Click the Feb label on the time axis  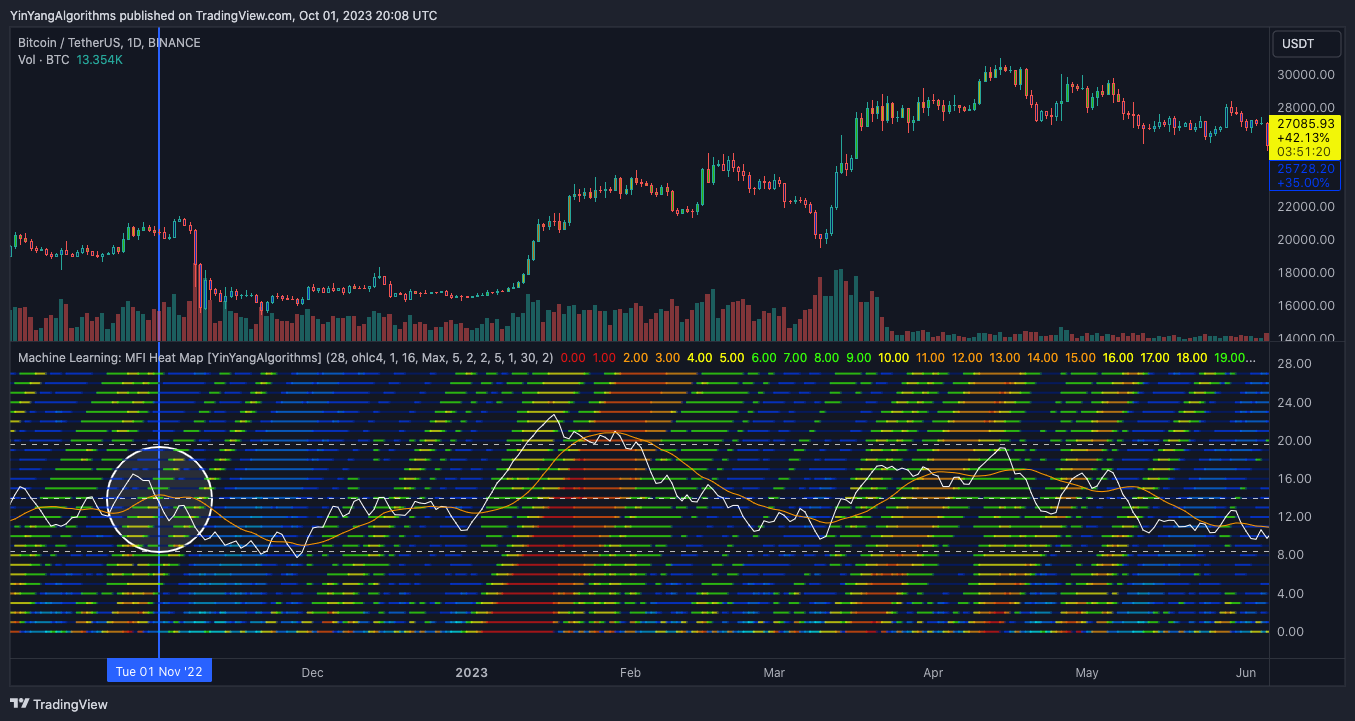630,672
